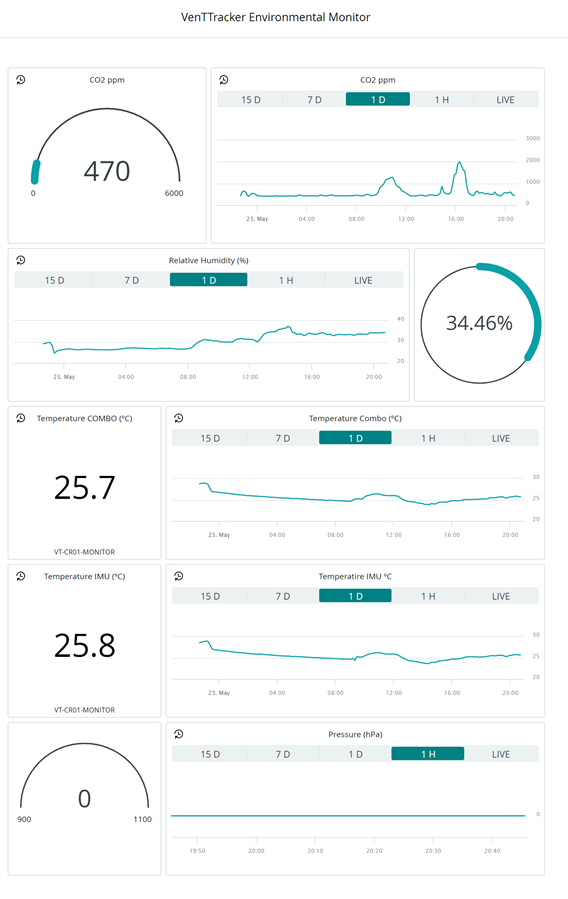568x899 pixels.
Task: Switch Pressure (hPa) chart to LIVE
Action: click(501, 754)
